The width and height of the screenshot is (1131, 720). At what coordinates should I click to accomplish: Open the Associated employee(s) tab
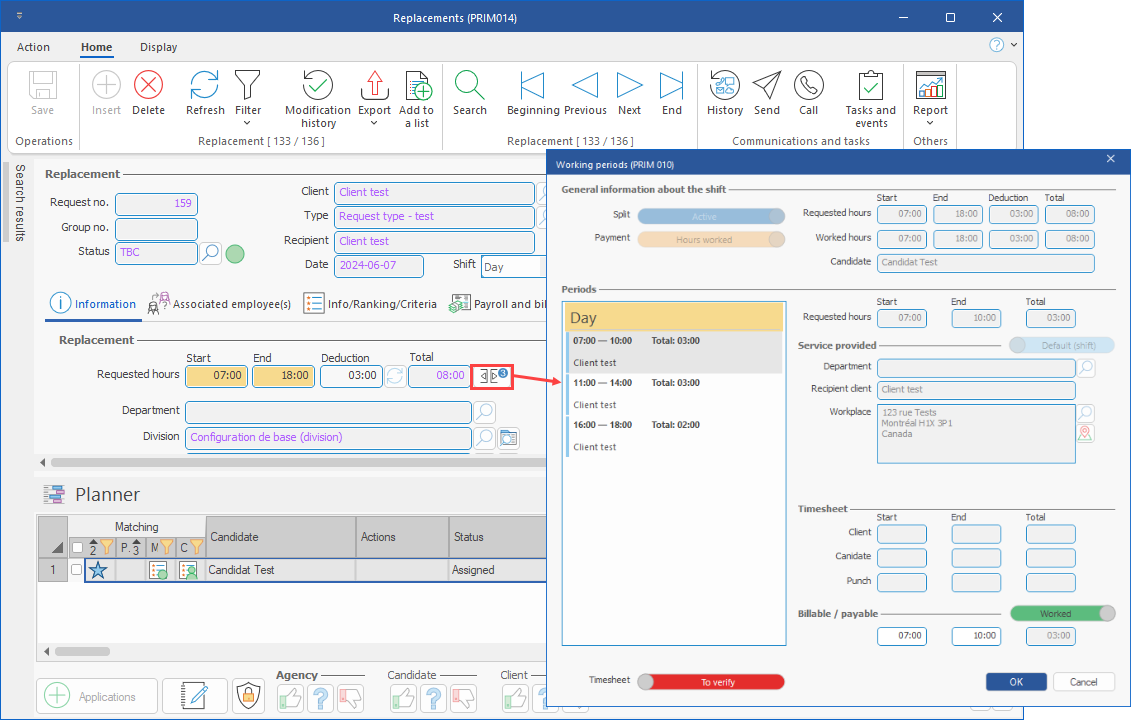[x=219, y=304]
